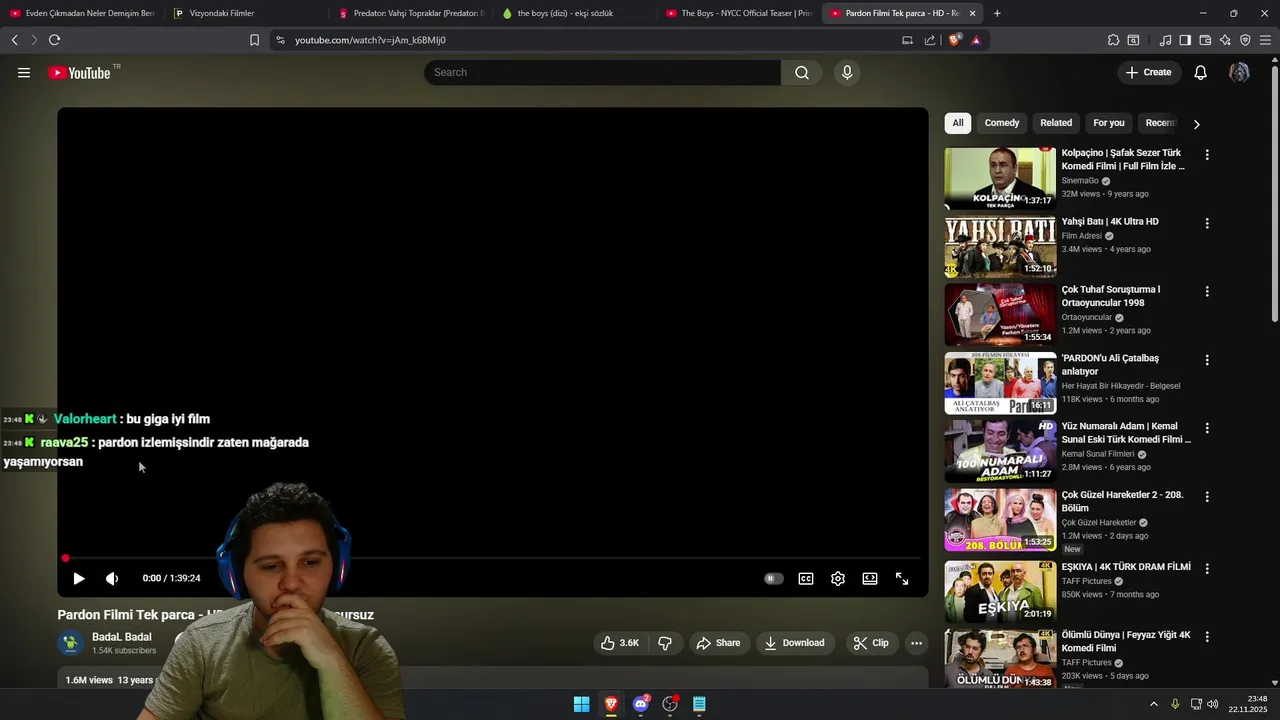This screenshot has height=720, width=1280.
Task: Mute the video volume
Action: [x=112, y=578]
